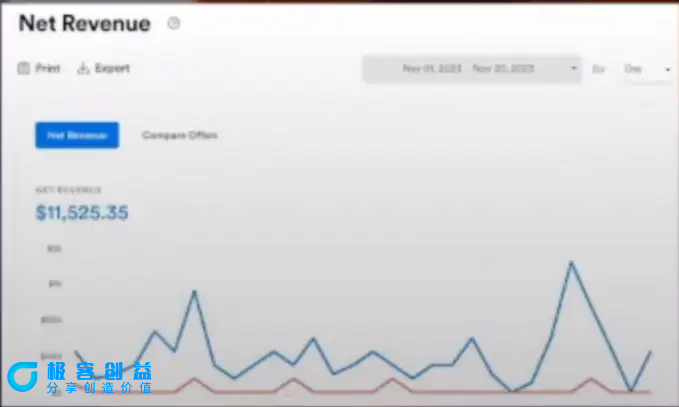The image size is (679, 407).
Task: Switch to the Compare Offers tab
Action: tap(179, 135)
